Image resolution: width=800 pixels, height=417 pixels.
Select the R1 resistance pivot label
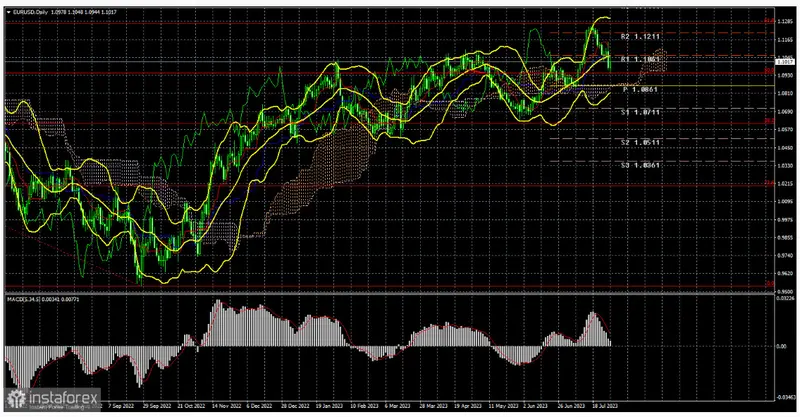[640, 60]
